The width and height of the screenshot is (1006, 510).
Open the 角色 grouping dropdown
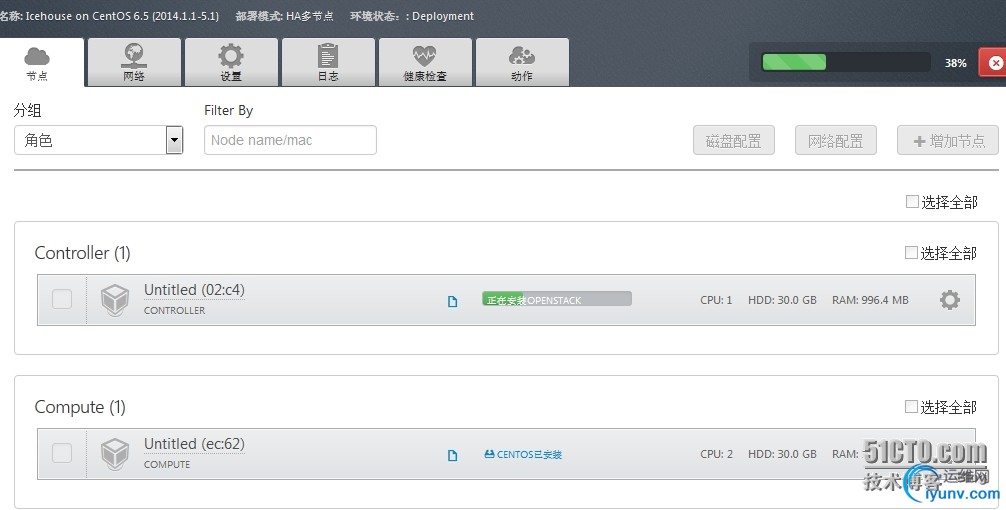pos(99,140)
